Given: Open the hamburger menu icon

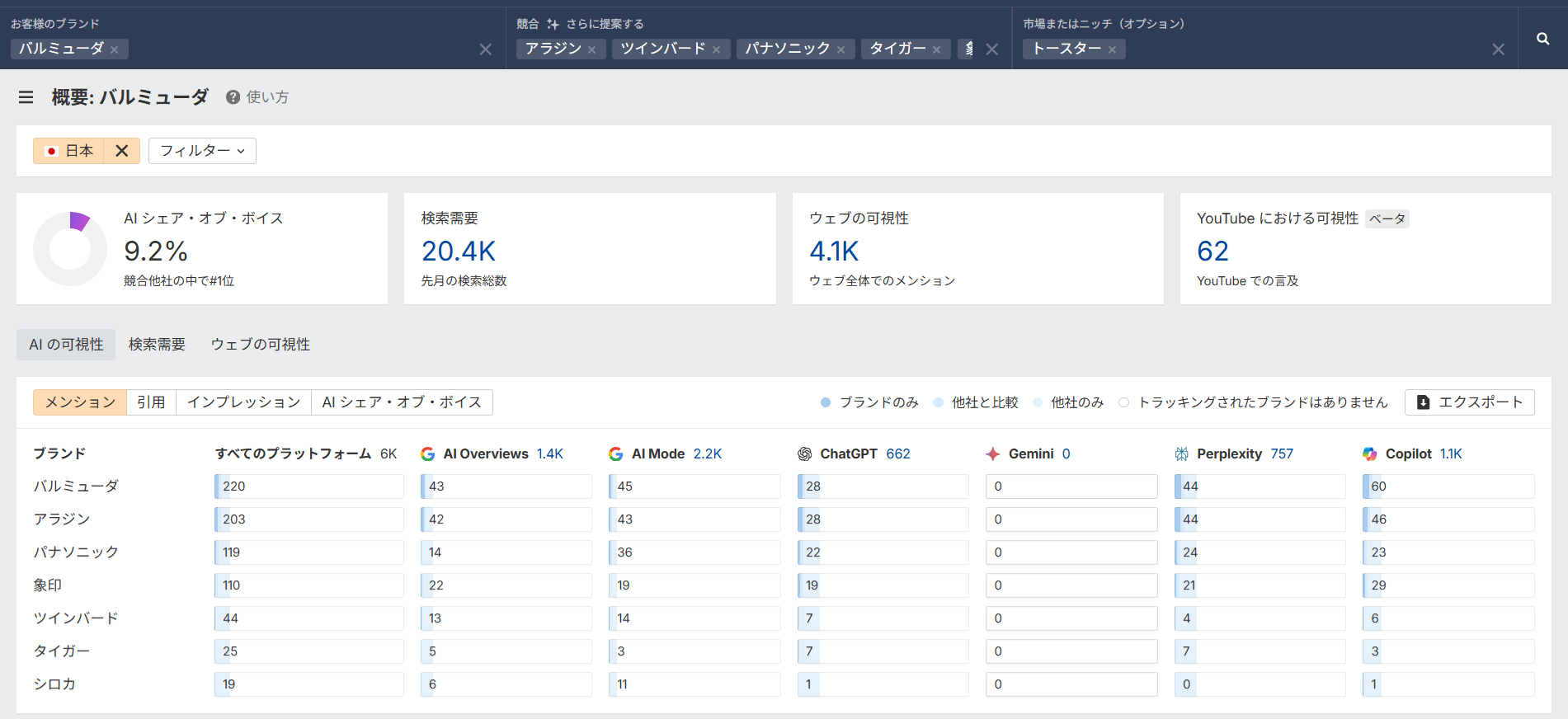Looking at the screenshot, I should (26, 97).
